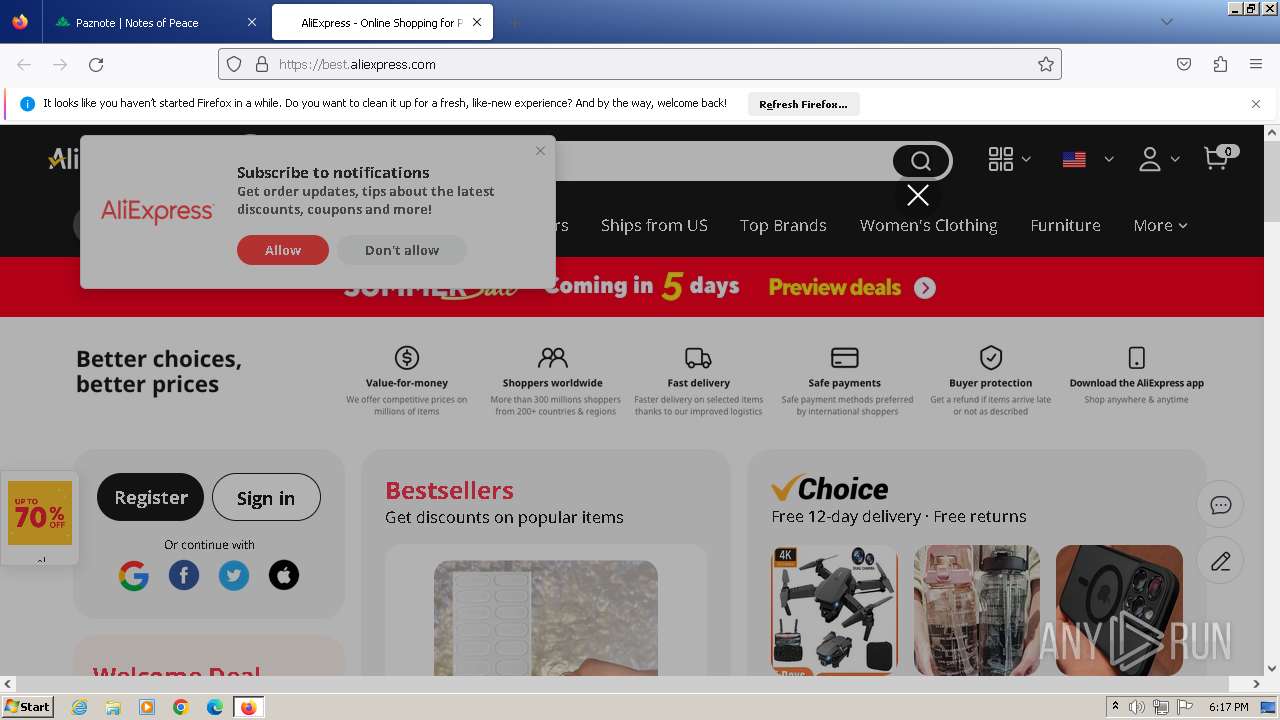Open Top Brands category

(783, 225)
